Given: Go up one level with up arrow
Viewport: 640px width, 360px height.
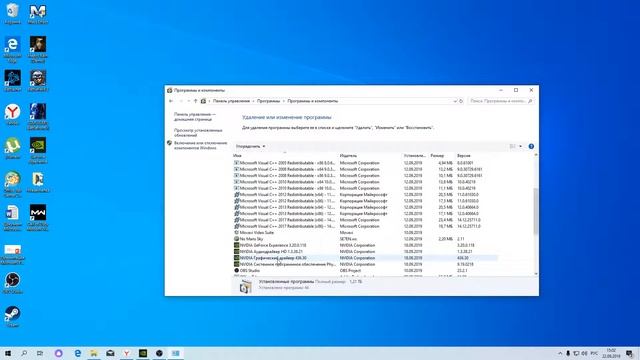Looking at the screenshot, I should 196,101.
